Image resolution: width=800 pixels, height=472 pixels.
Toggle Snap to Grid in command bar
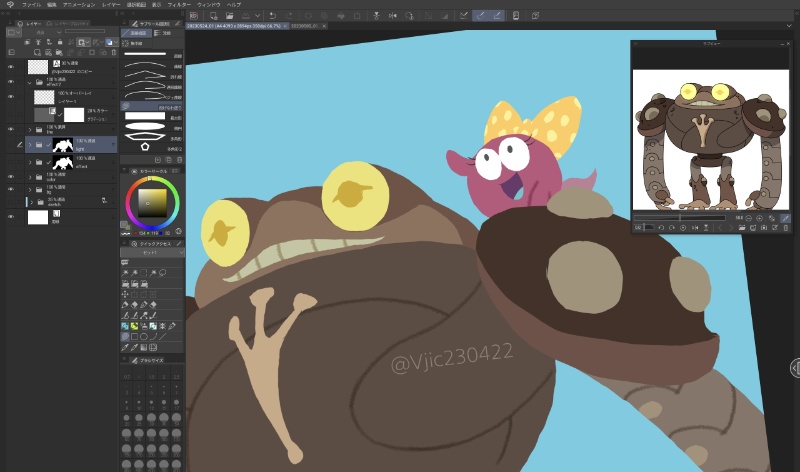tap(497, 16)
